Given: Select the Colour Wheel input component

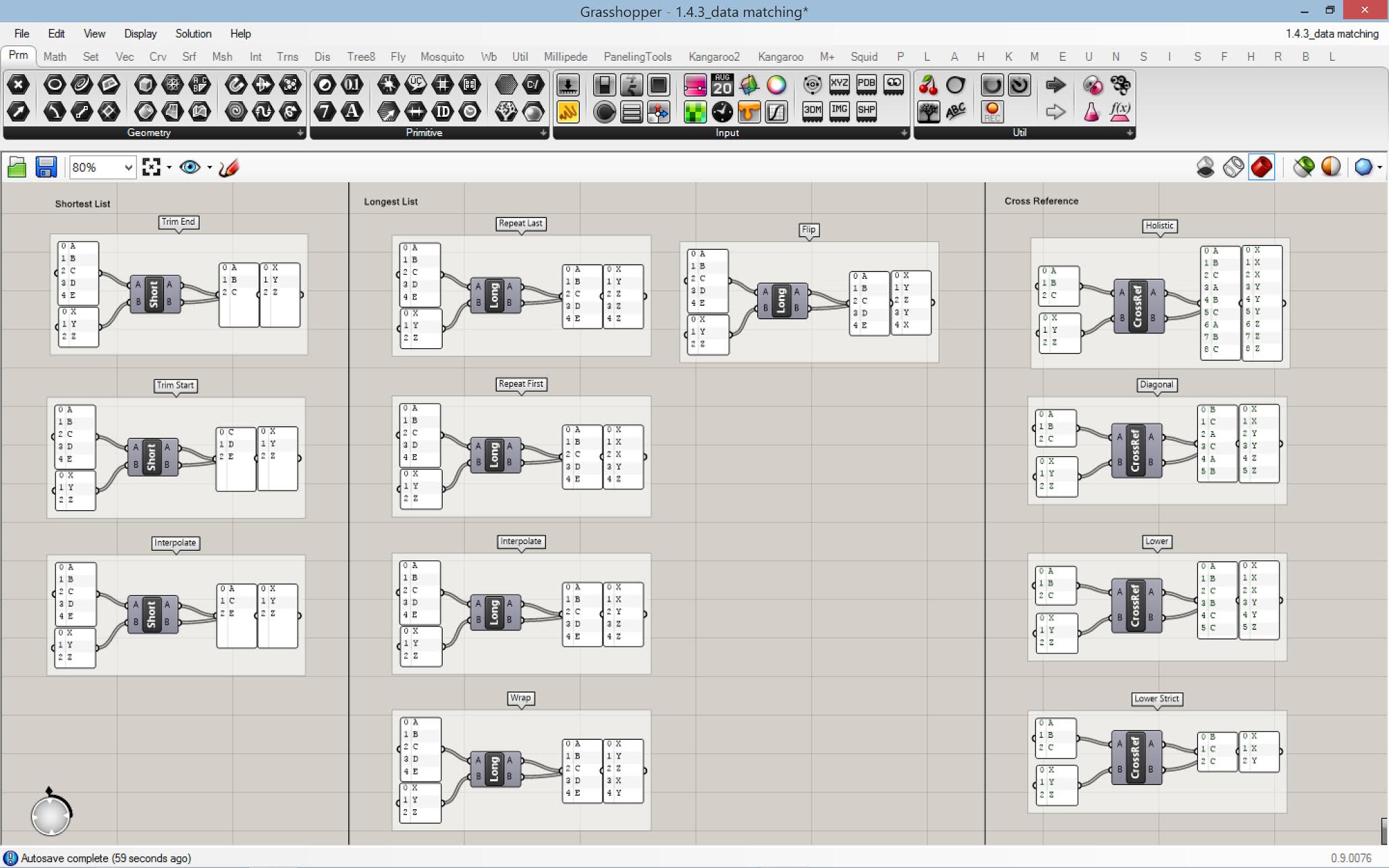Looking at the screenshot, I should 776,85.
